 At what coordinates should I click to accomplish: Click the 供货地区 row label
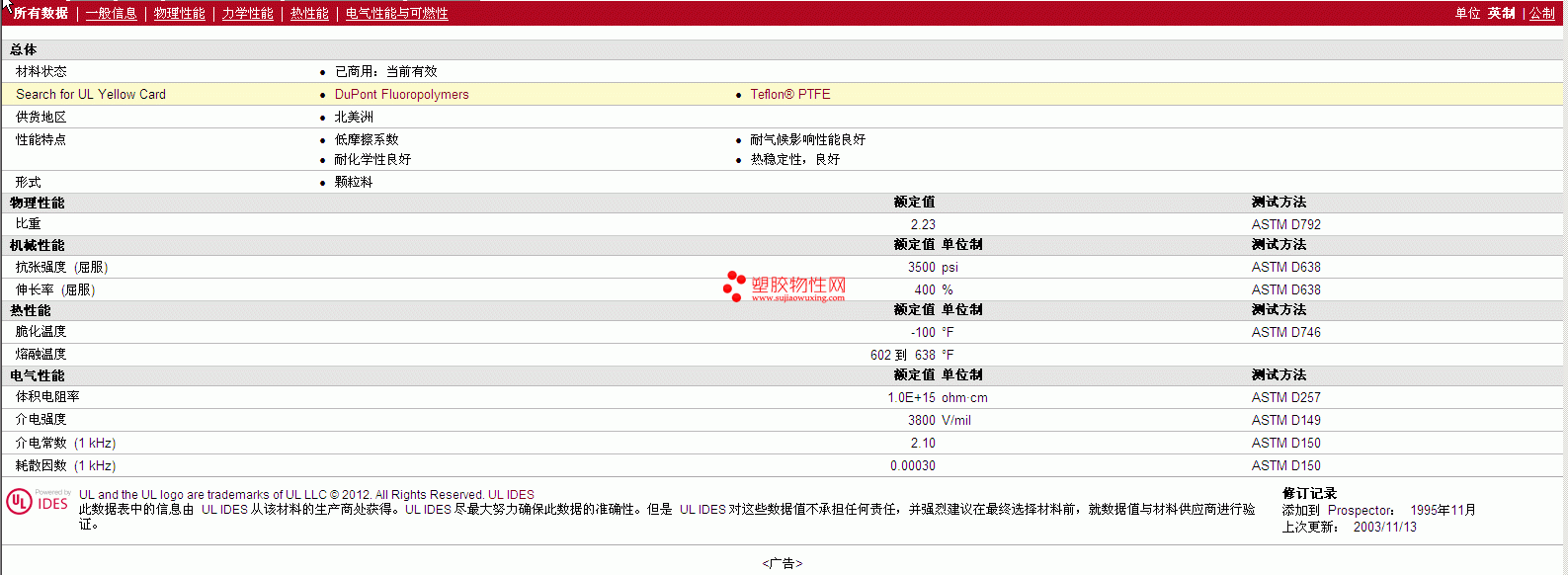pyautogui.click(x=41, y=117)
